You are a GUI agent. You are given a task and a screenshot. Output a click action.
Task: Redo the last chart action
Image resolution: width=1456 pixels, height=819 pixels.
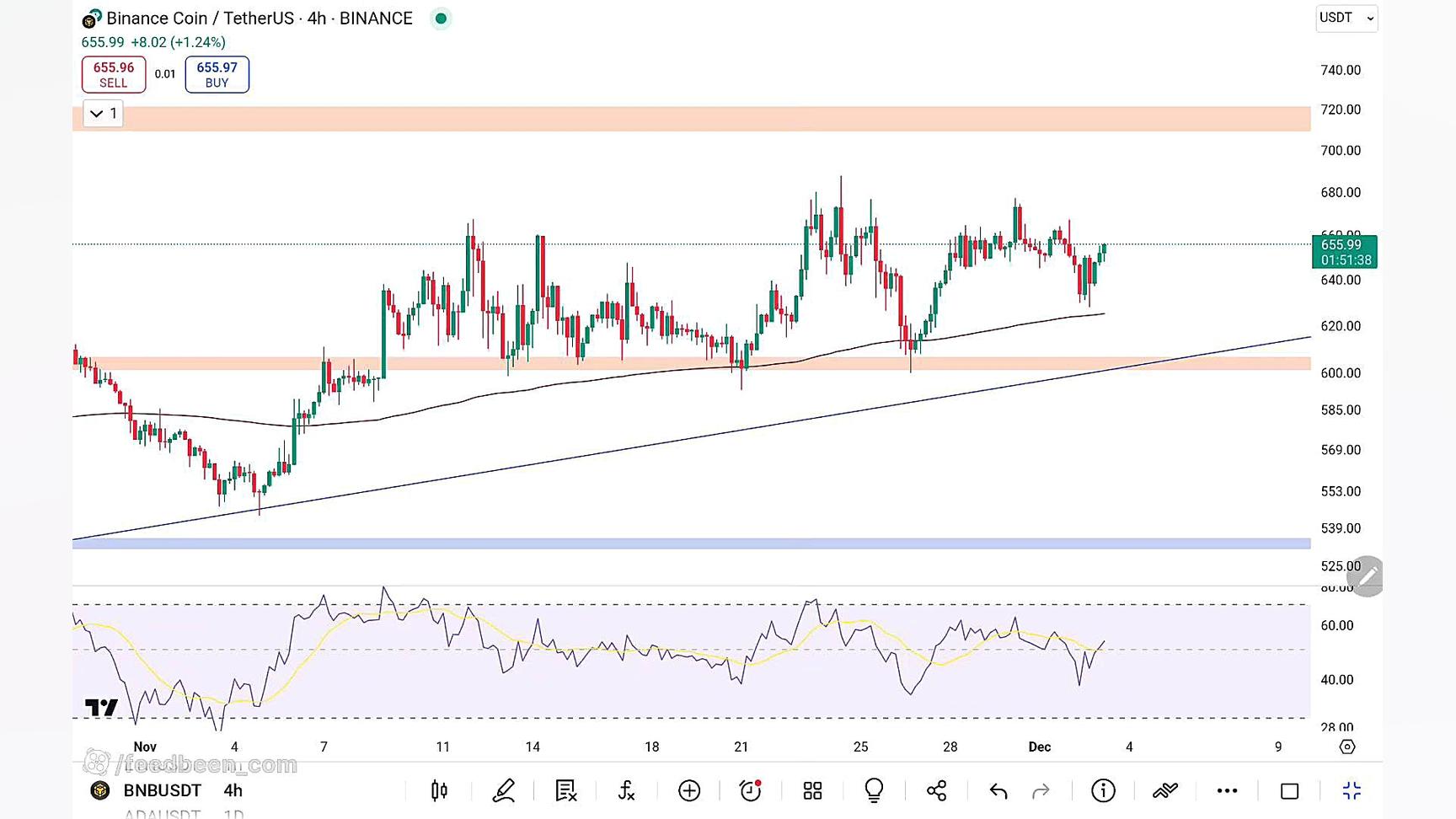(1041, 791)
